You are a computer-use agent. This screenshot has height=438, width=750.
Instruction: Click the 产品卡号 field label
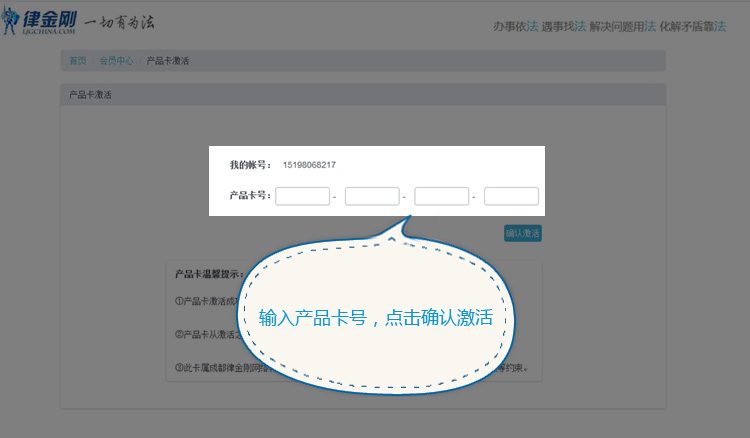[250, 196]
